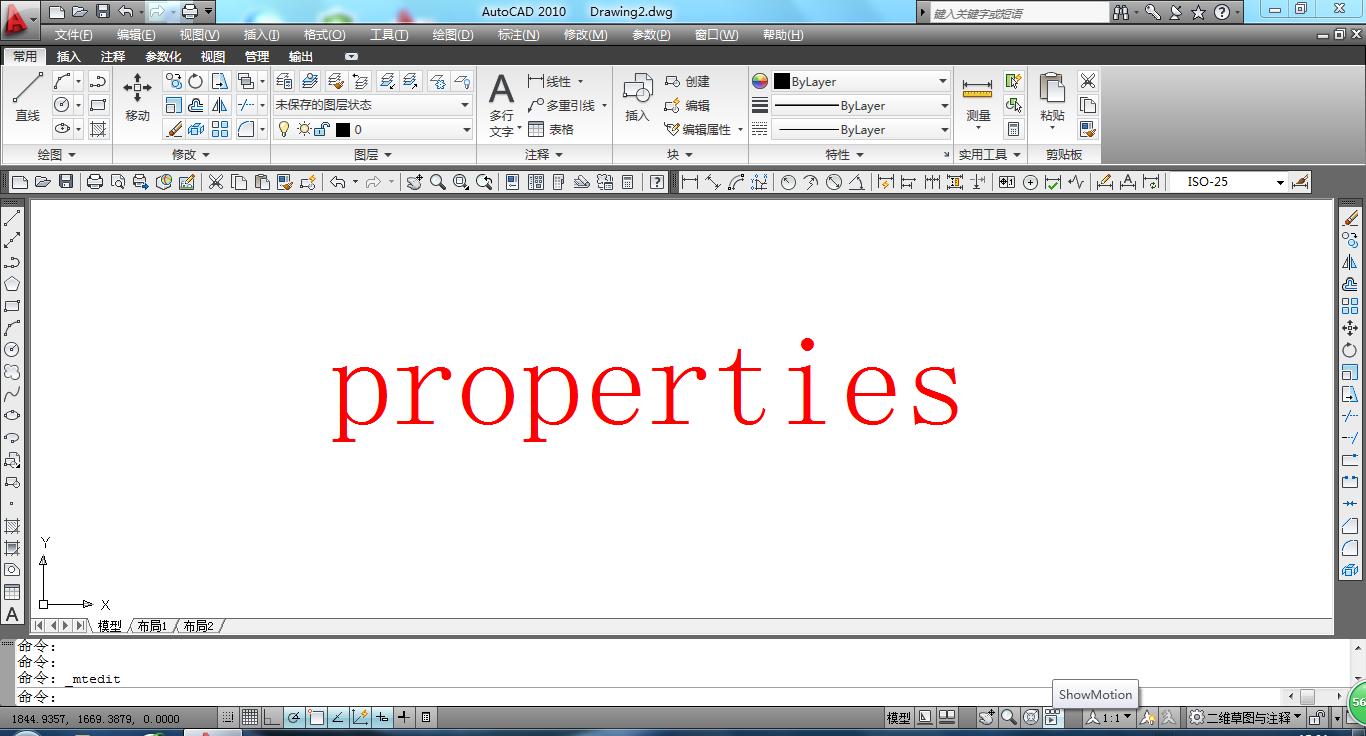Toggle Object Snap Tracking in the status bar
1366x736 pixels.
tap(338, 717)
